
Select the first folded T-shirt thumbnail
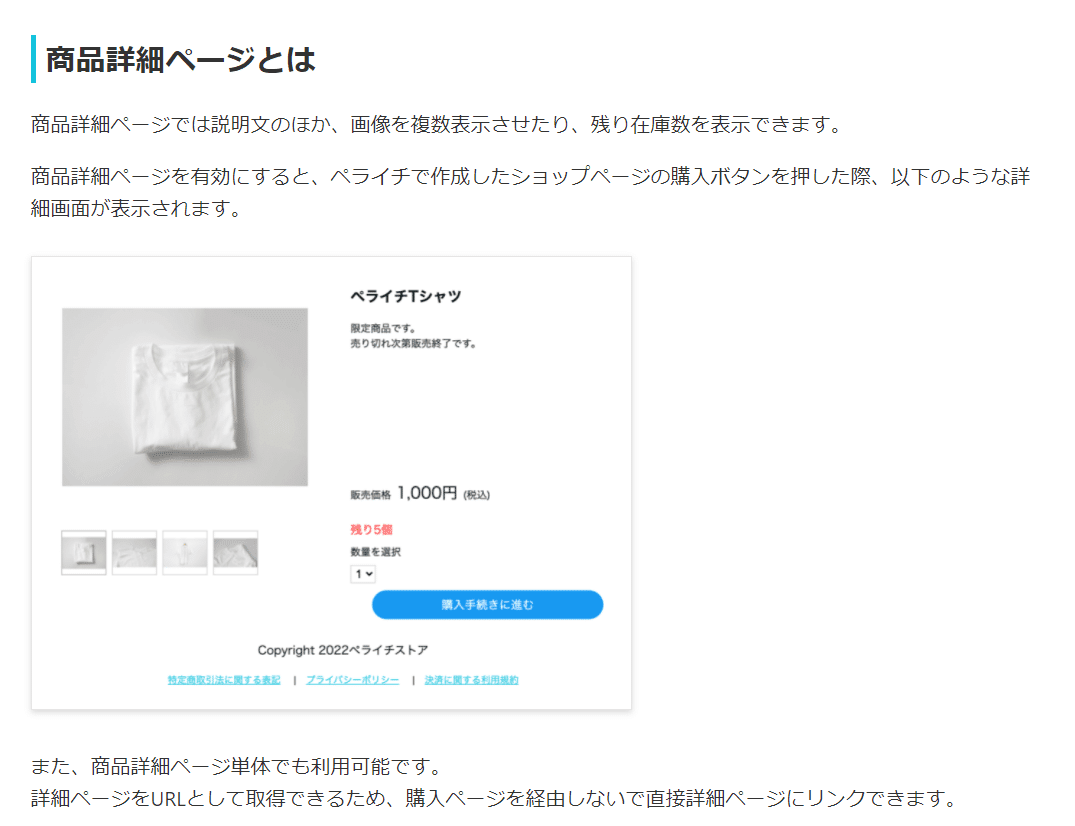point(83,552)
